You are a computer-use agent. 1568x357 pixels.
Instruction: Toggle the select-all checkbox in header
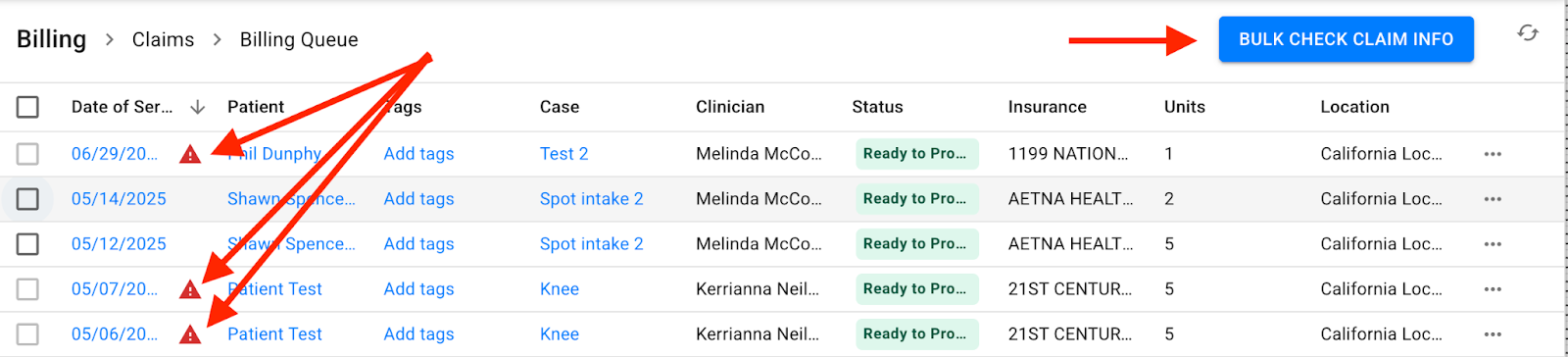(27, 107)
